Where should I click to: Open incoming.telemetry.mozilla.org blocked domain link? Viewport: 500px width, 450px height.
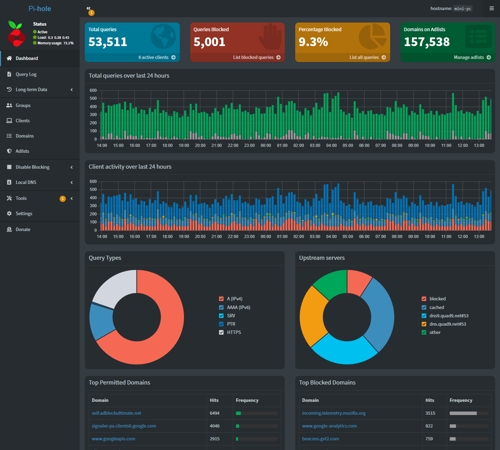point(334,413)
